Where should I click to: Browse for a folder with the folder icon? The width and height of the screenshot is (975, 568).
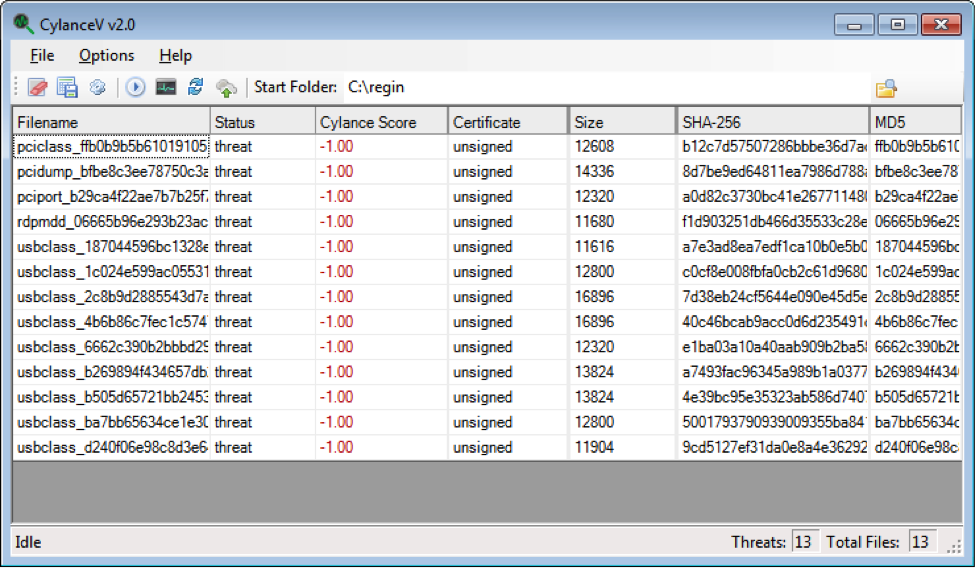[886, 89]
